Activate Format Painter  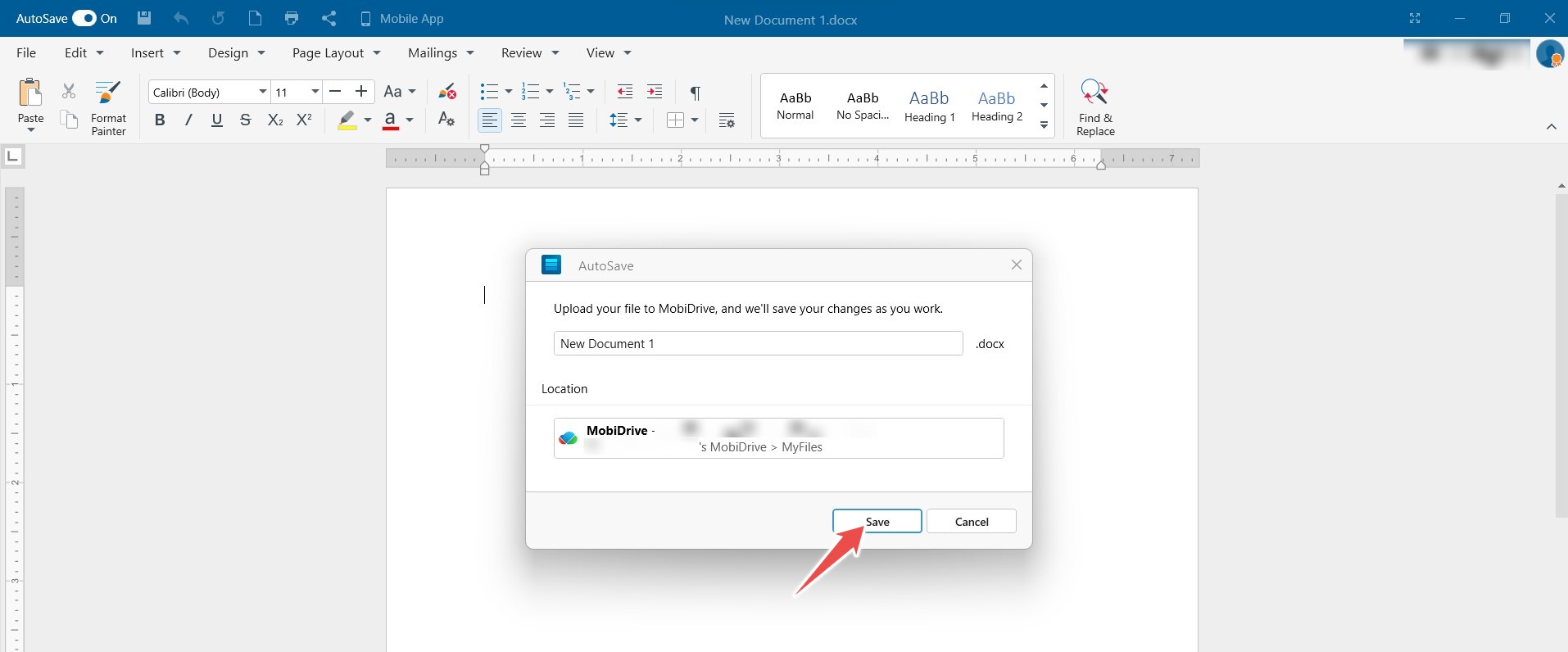point(108,107)
